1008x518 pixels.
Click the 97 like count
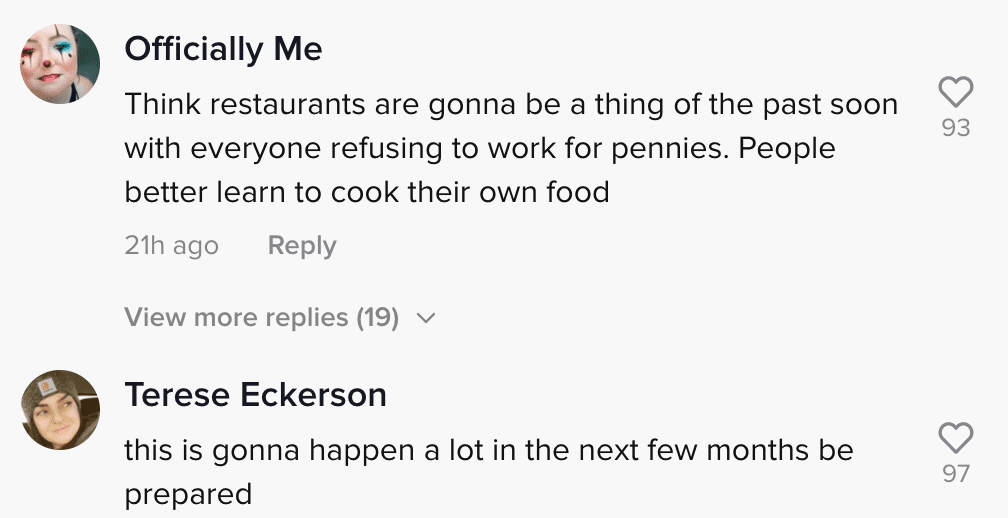(956, 474)
